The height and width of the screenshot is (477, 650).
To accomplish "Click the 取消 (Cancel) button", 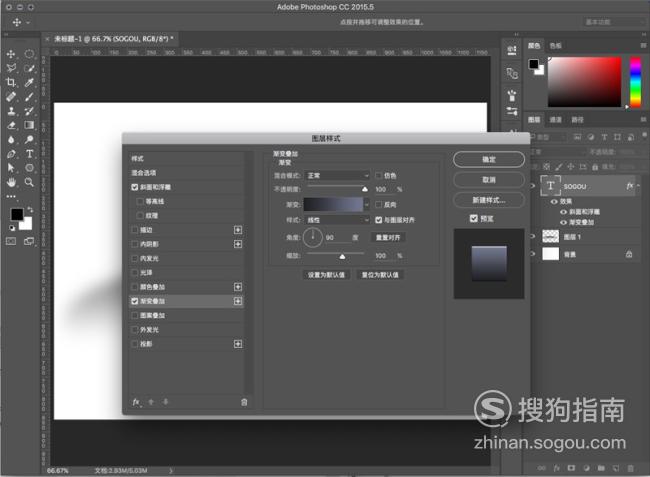I will tap(489, 179).
